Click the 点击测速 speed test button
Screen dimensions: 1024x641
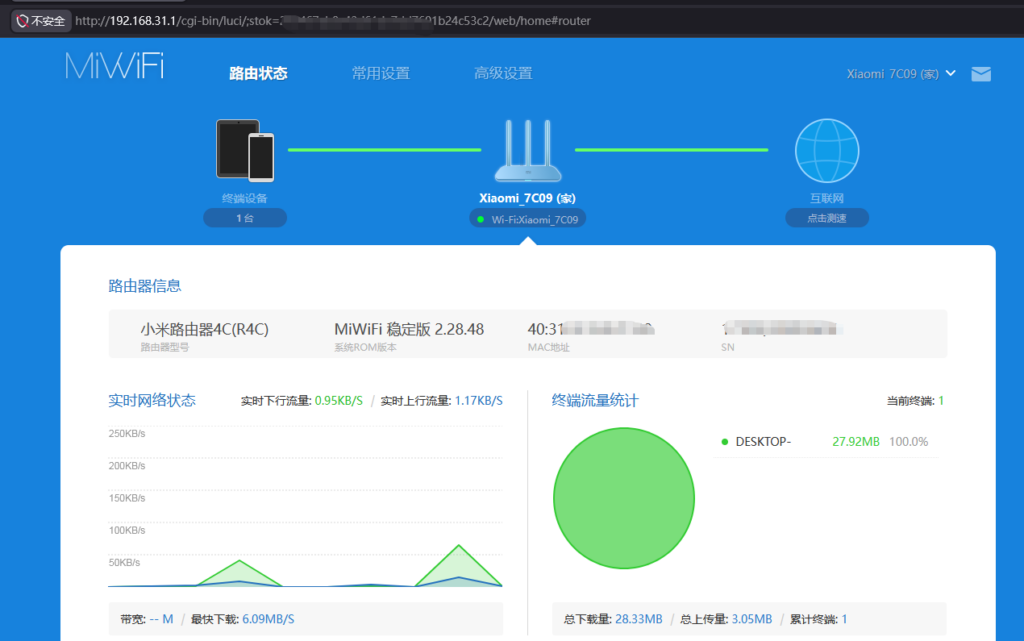826,217
